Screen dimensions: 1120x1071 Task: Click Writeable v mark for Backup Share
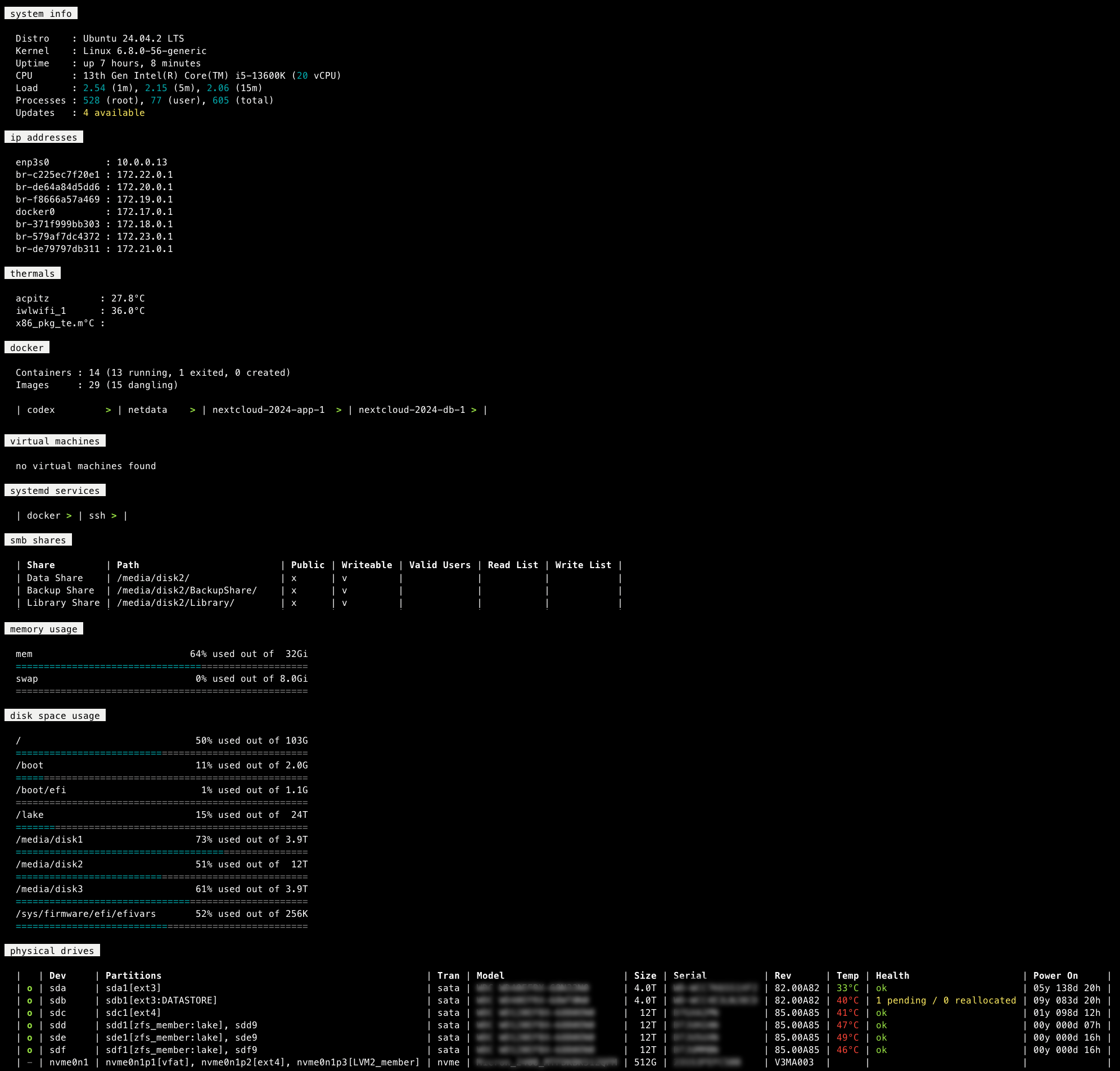point(345,591)
